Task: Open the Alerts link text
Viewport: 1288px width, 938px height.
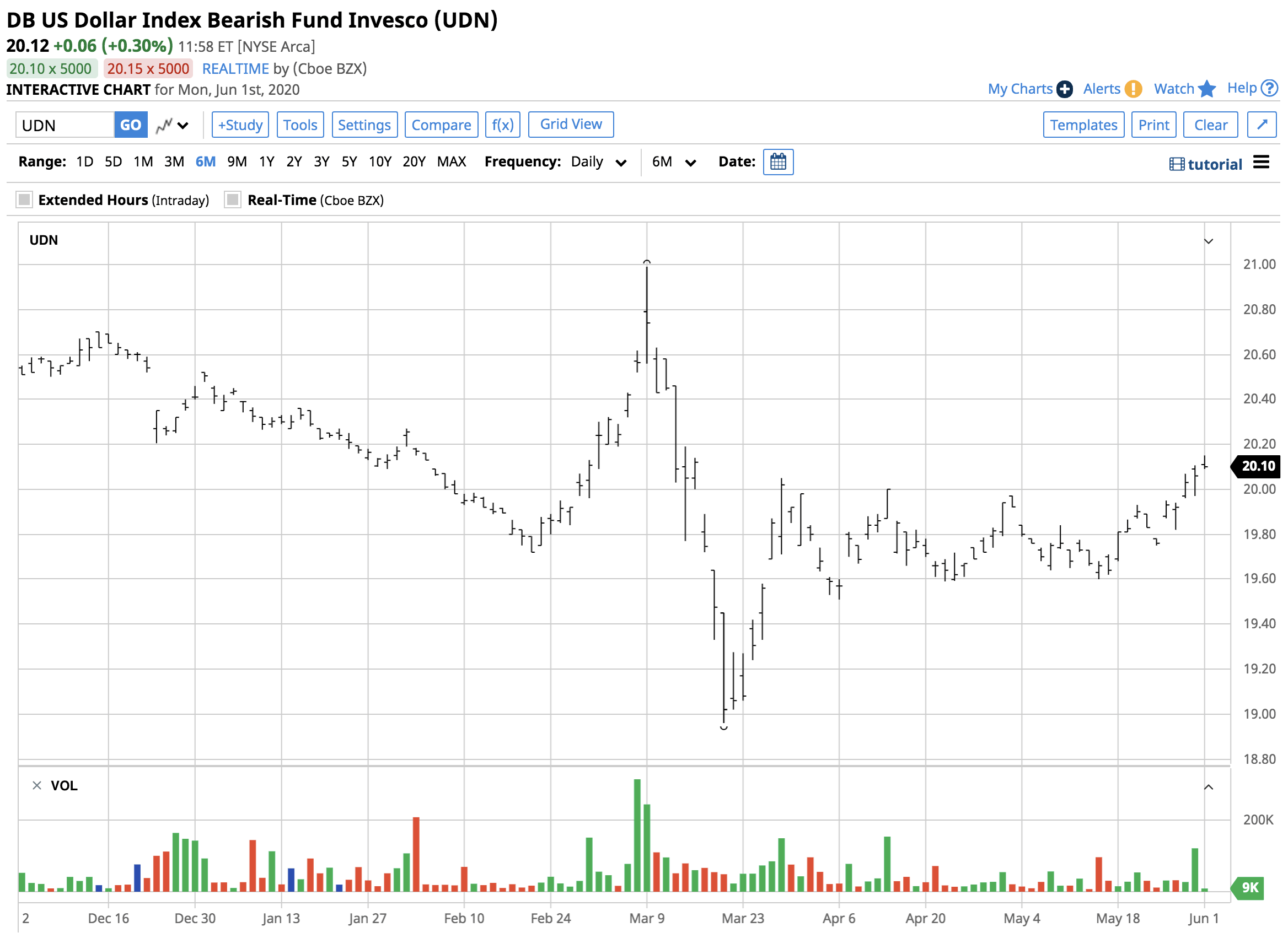Action: (x=1101, y=89)
